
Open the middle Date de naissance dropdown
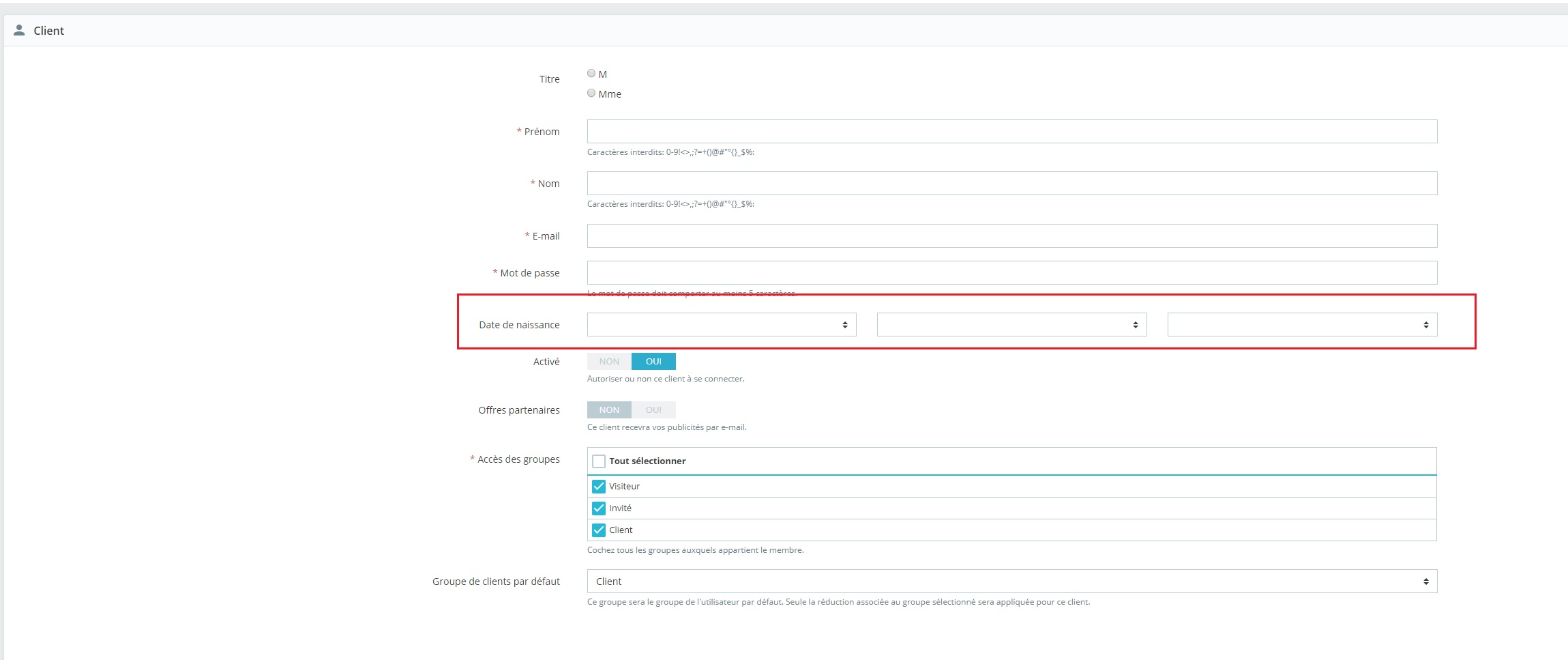pyautogui.click(x=1012, y=324)
